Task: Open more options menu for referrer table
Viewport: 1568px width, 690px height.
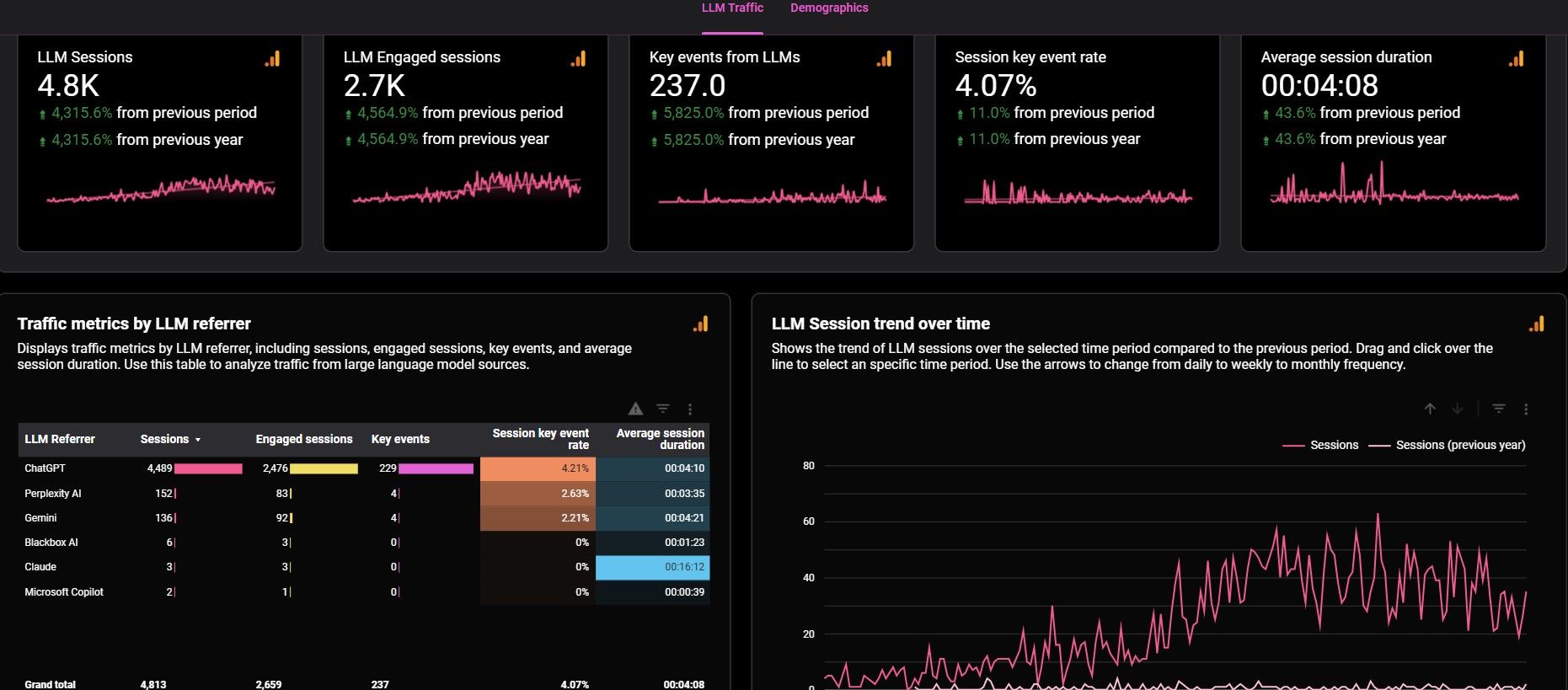Action: (x=690, y=409)
